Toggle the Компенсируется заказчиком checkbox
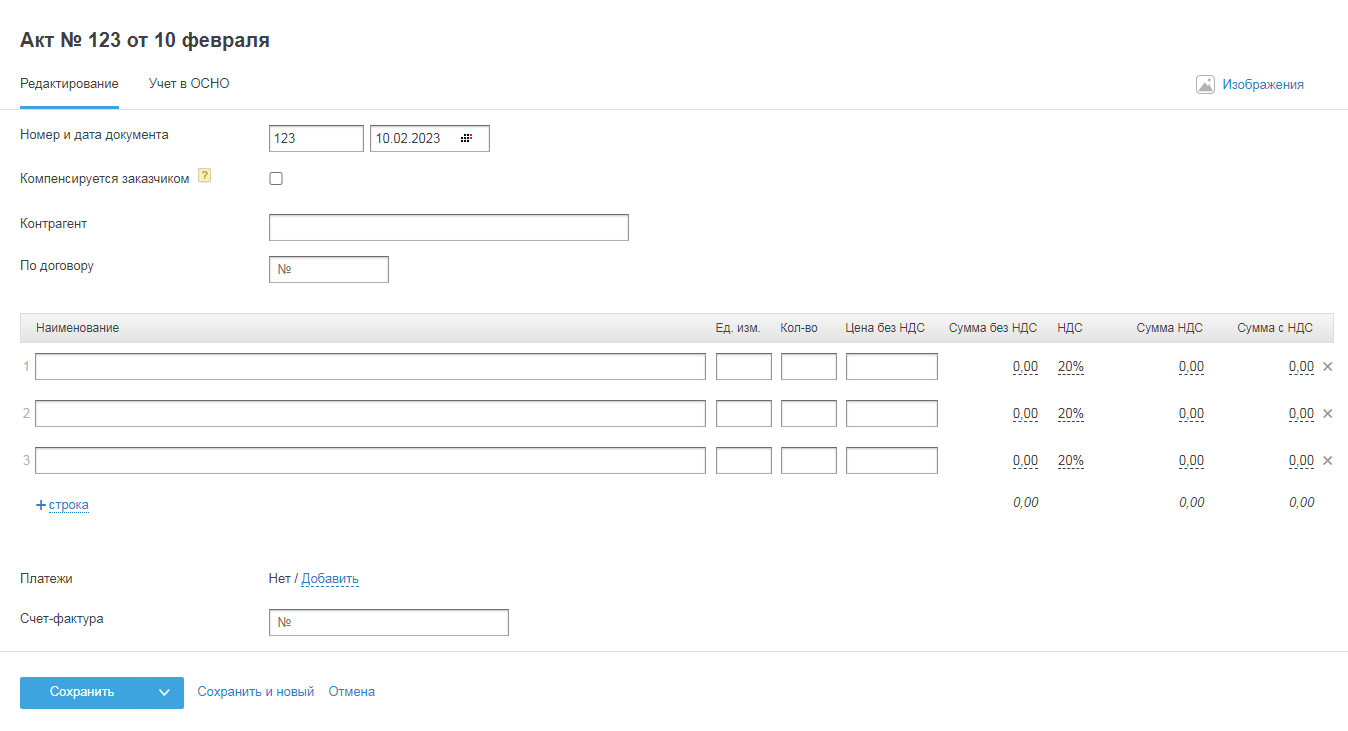 [x=276, y=179]
